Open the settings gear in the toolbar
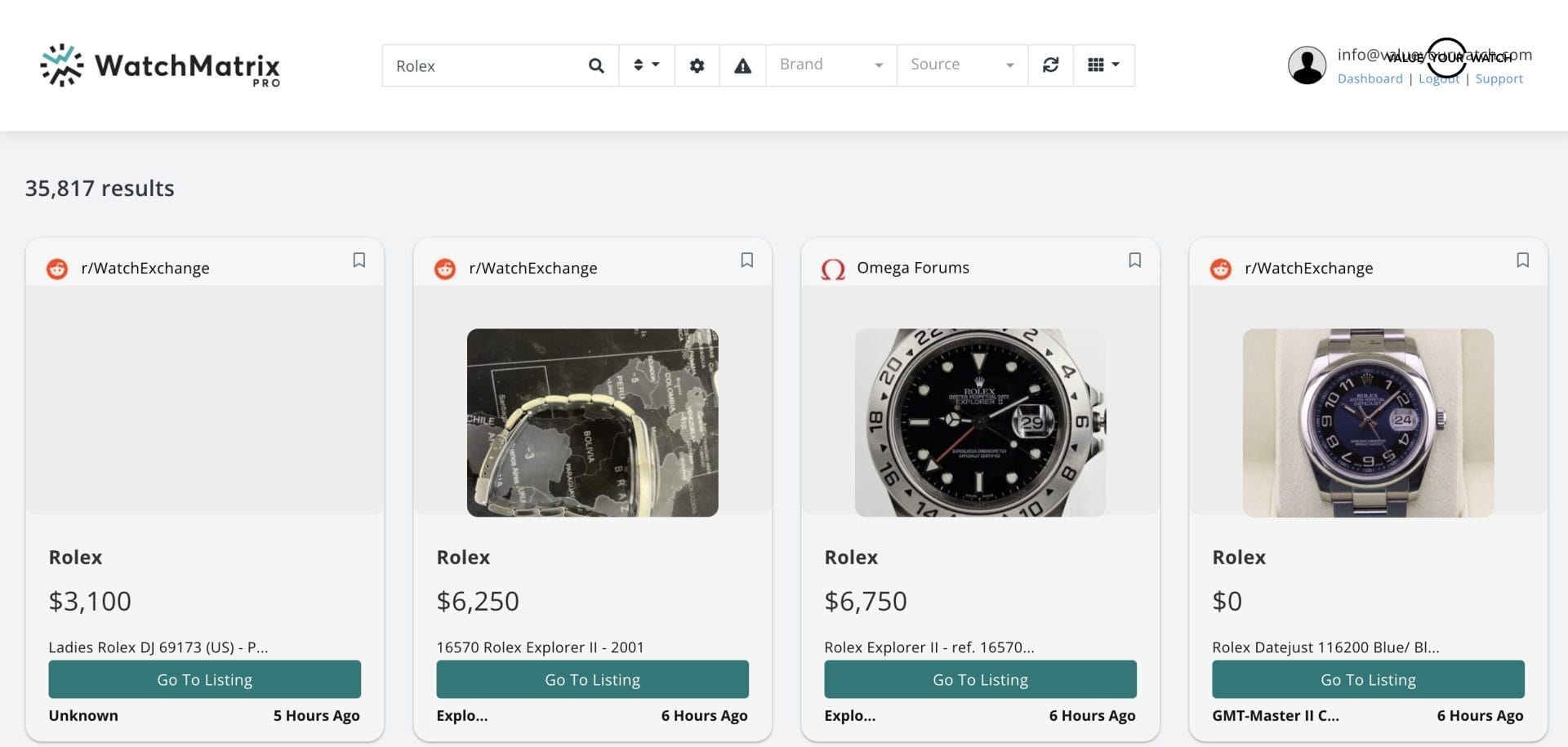The image size is (1568, 747). (697, 64)
